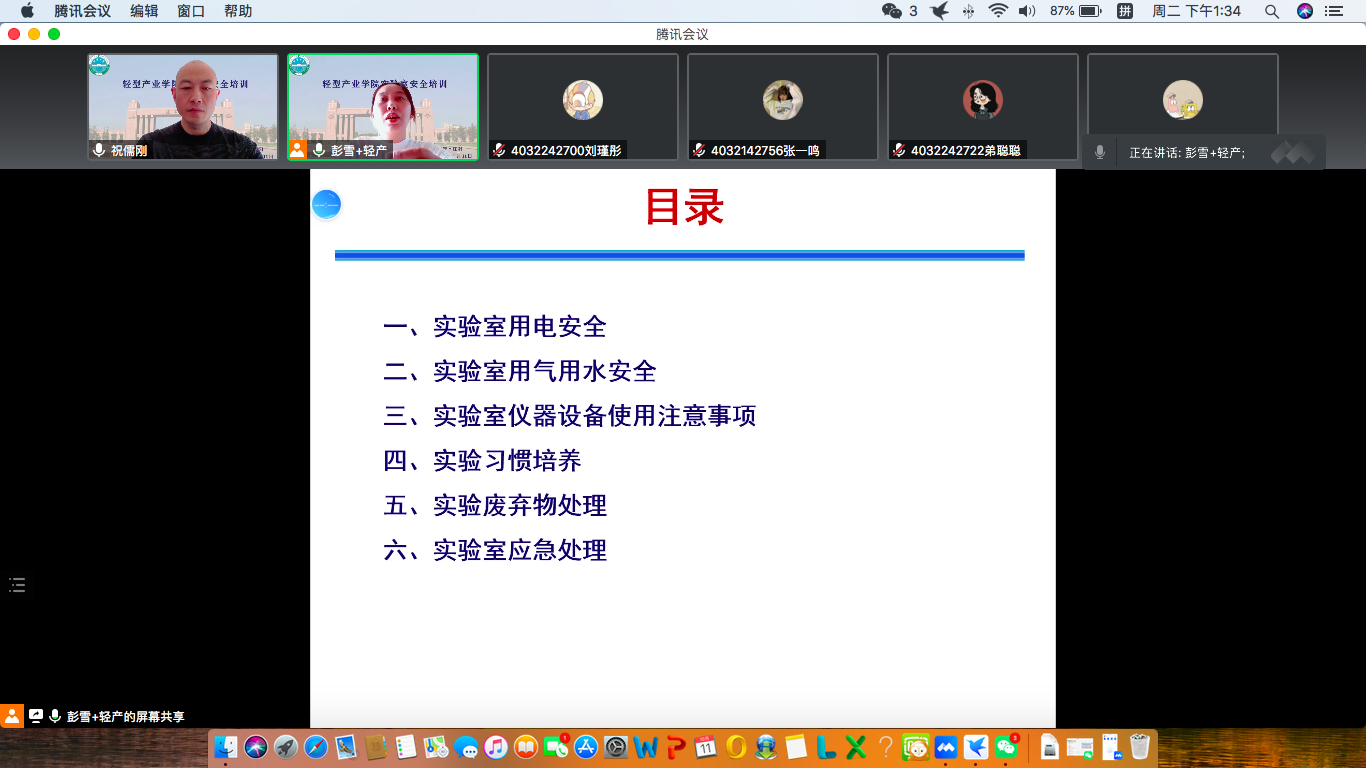
Task: Open Notification Center list icon
Action: 1334,11
